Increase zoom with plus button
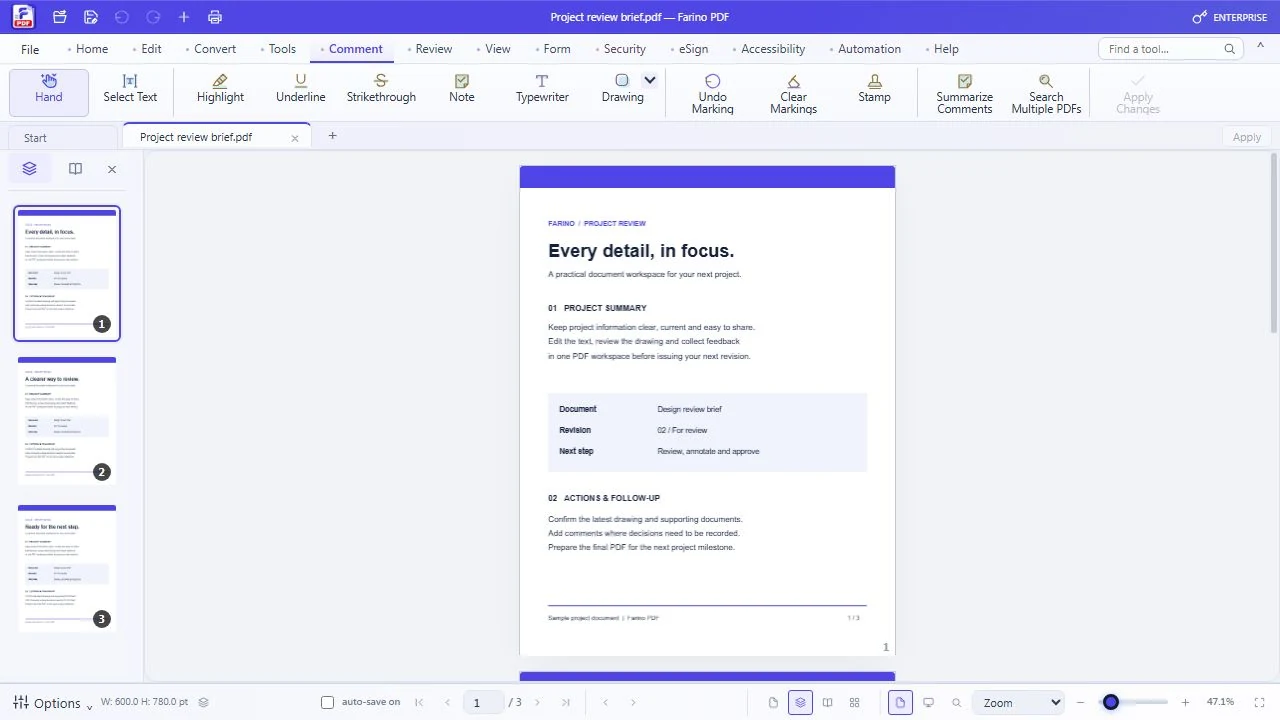1280x720 pixels. 1186,703
